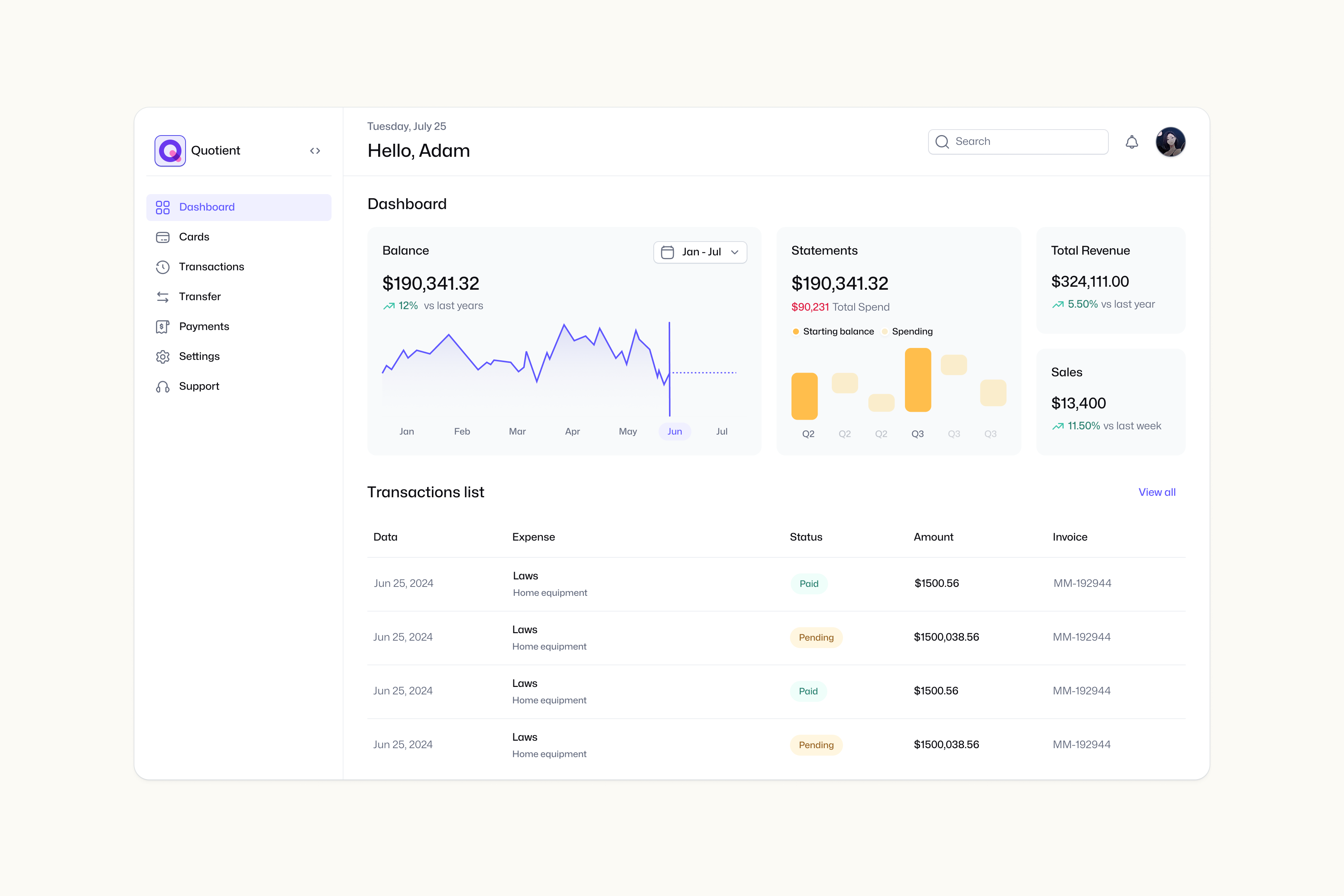1344x896 pixels.
Task: Toggle the Spending legend item
Action: [907, 332]
